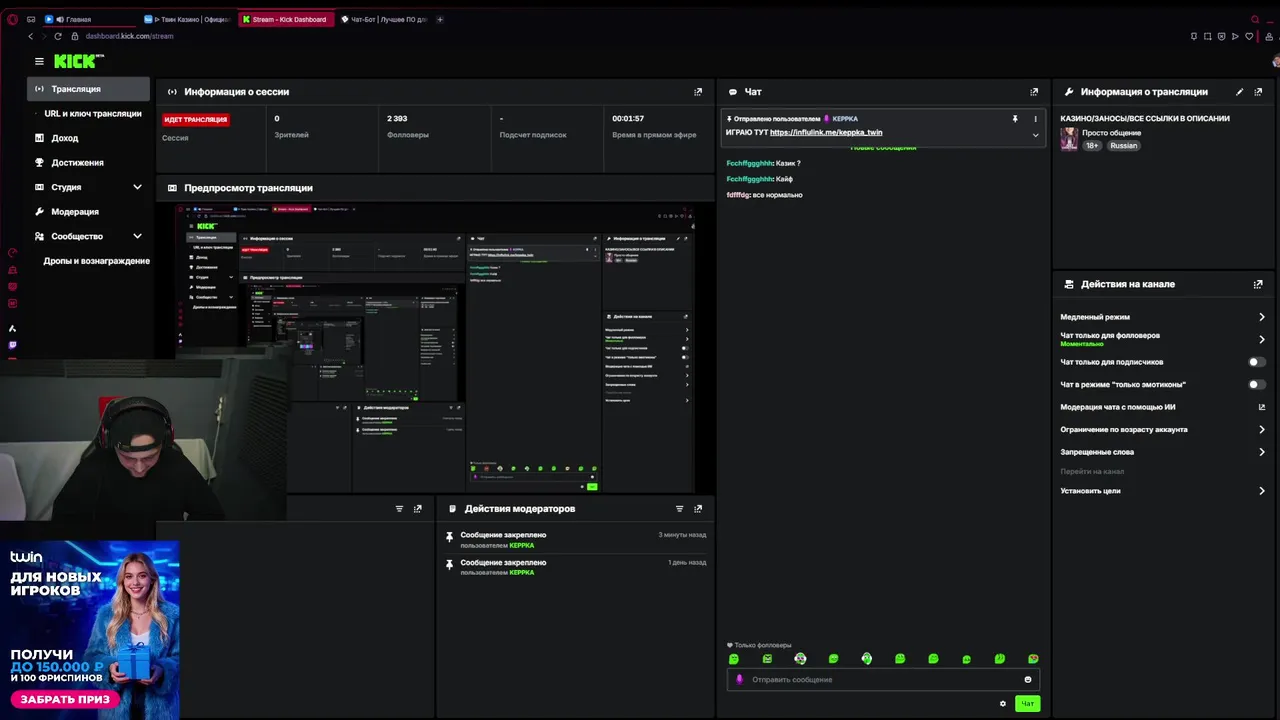The image size is (1280, 720).
Task: Open chat settings gear icon
Action: point(1003,704)
